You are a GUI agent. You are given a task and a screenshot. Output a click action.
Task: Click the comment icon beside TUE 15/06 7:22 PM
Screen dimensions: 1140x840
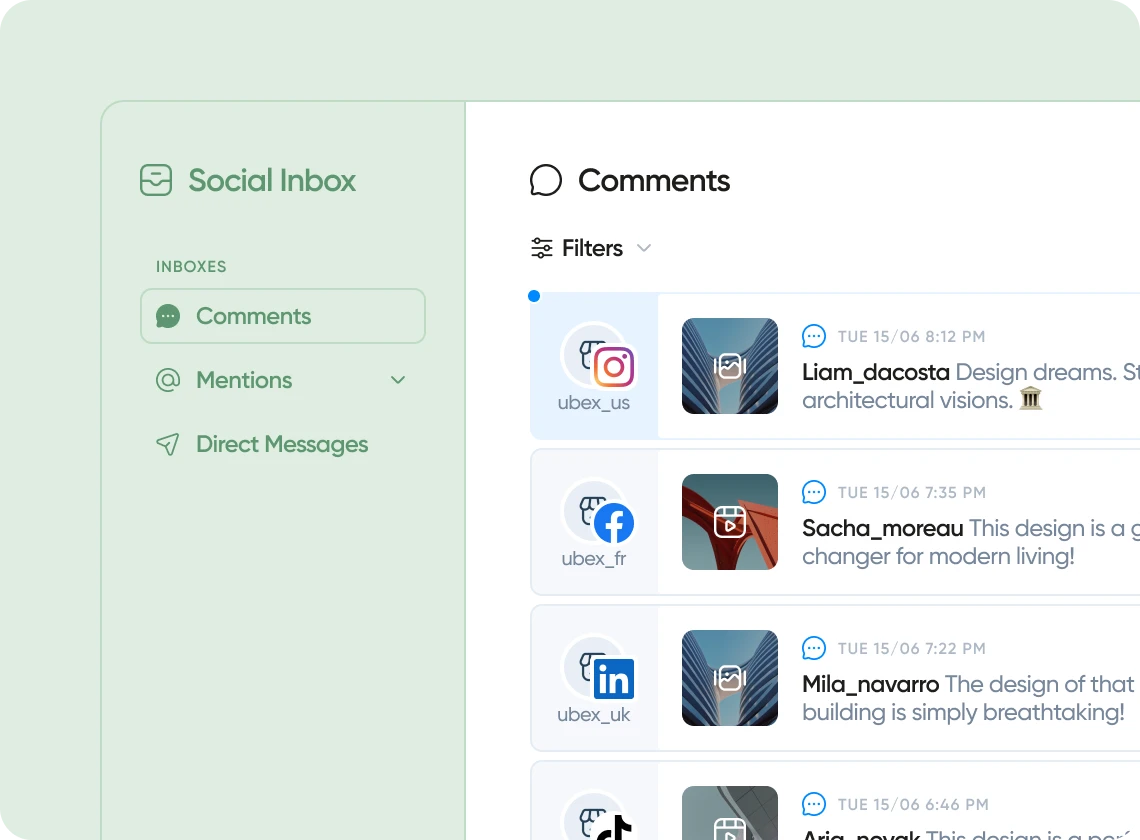(814, 648)
